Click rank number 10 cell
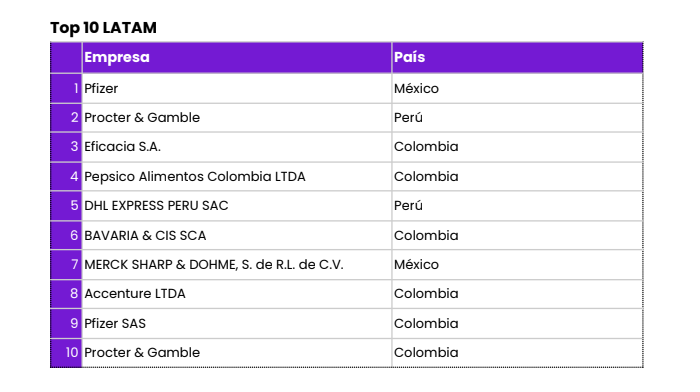This screenshot has height=392, width=700. (x=66, y=353)
